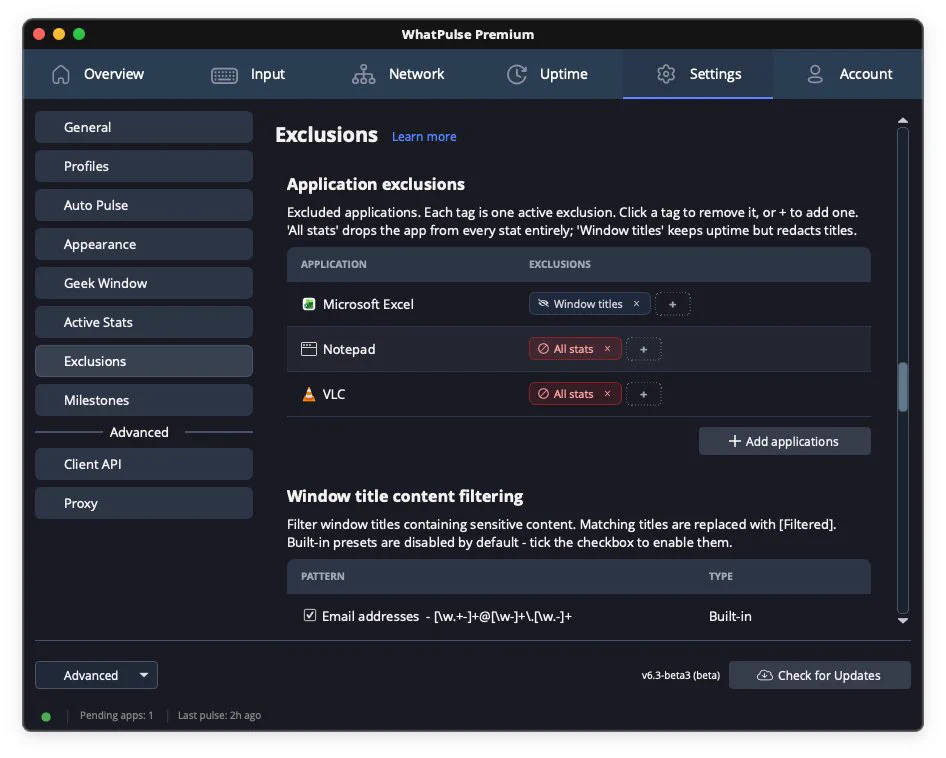The height and width of the screenshot is (758, 946).
Task: Click the TYPE column header
Action: click(x=721, y=576)
